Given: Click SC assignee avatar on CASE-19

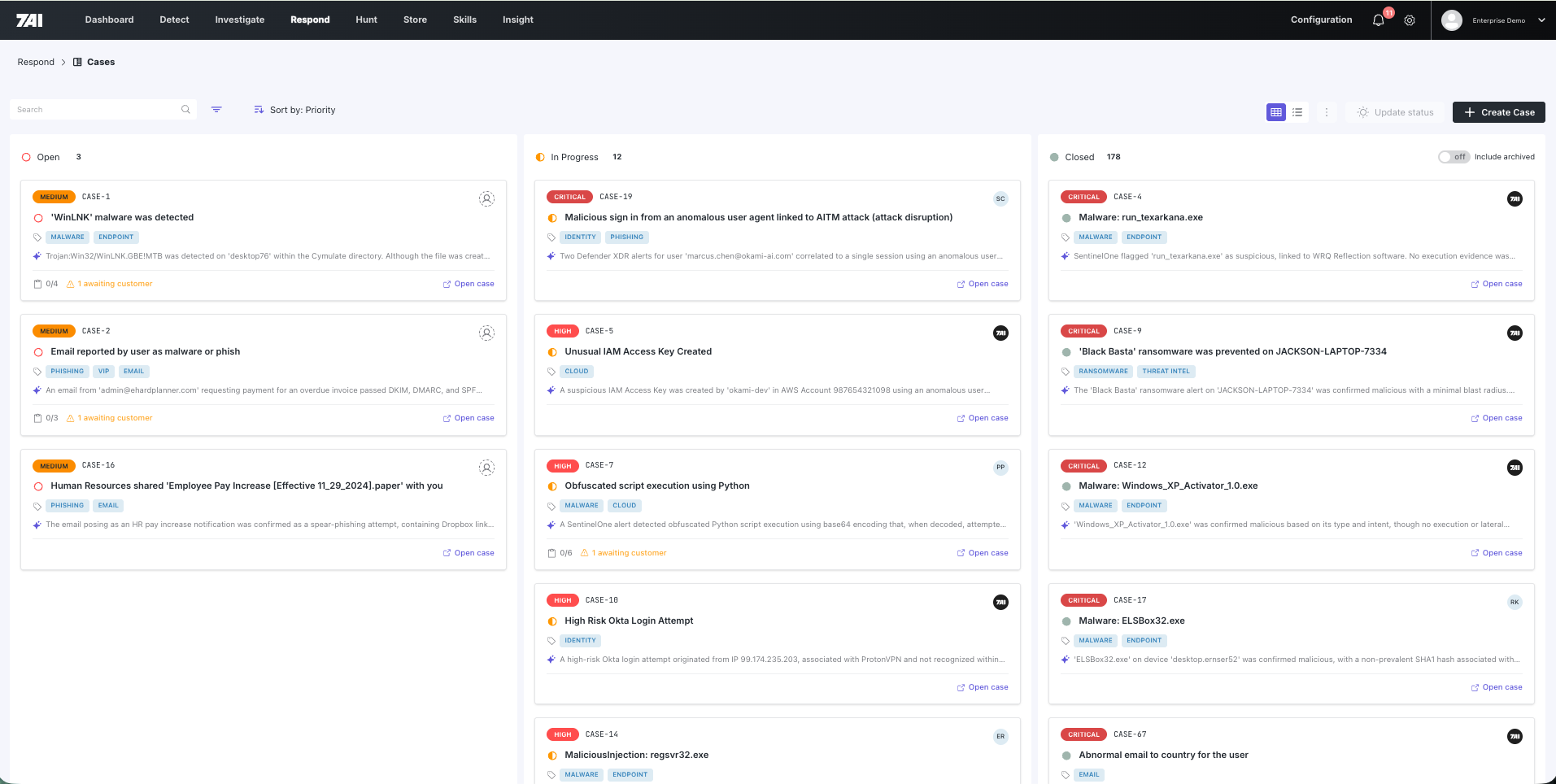Looking at the screenshot, I should [x=1000, y=198].
